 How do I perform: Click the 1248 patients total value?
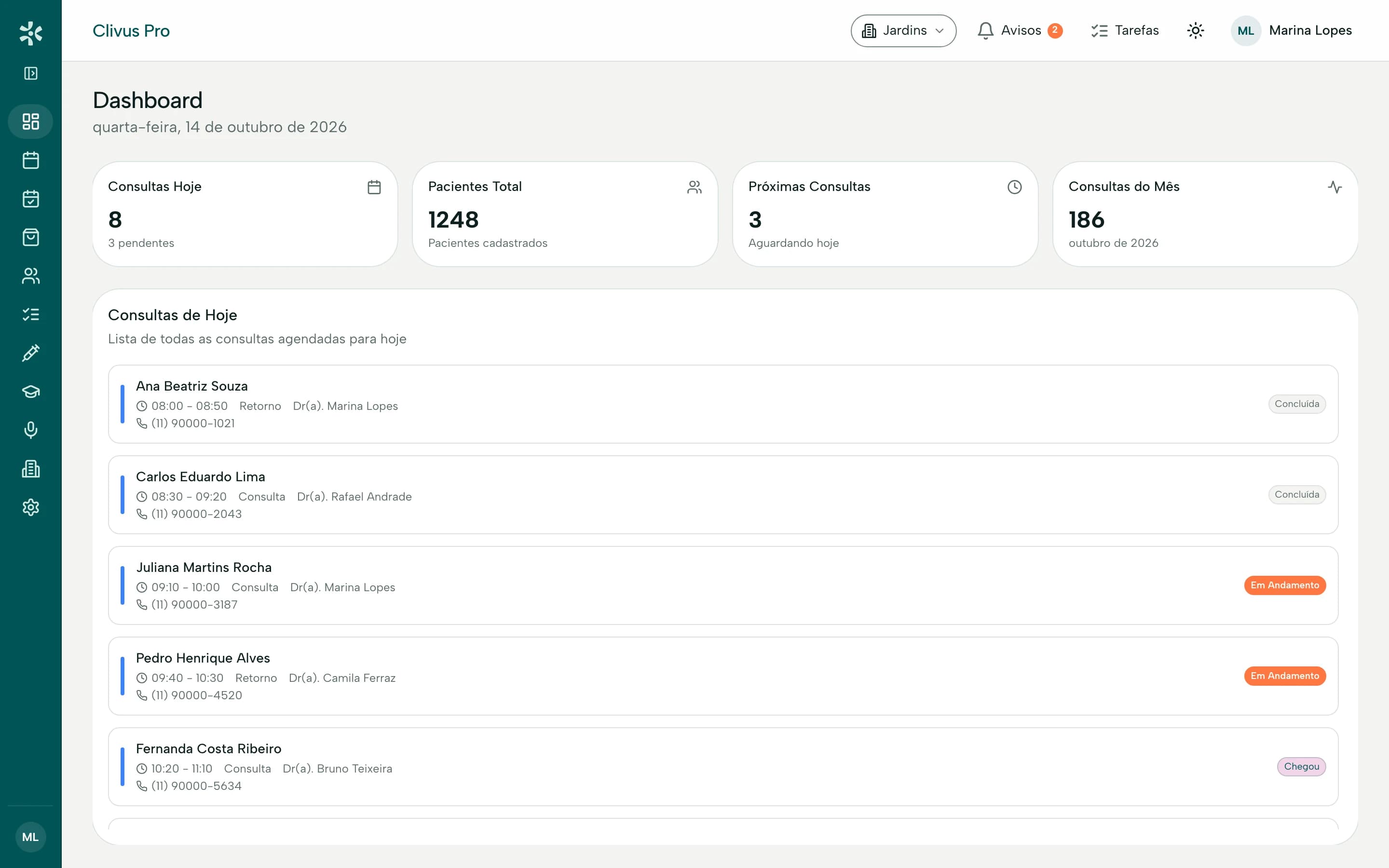(x=453, y=220)
